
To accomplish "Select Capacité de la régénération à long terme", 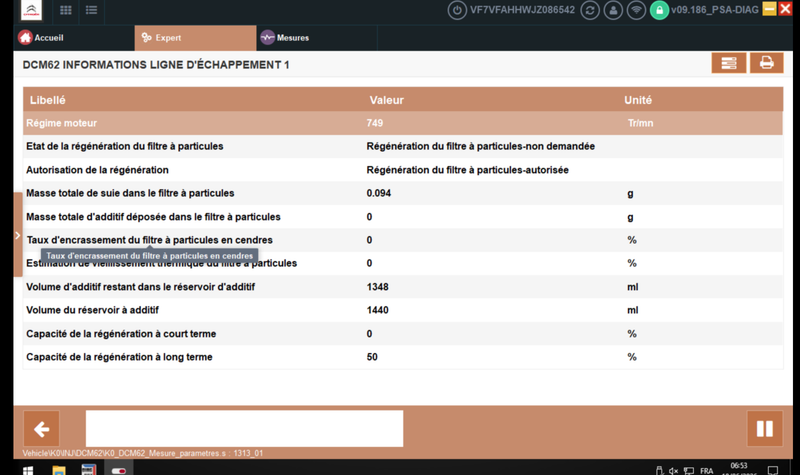I will coord(403,357).
